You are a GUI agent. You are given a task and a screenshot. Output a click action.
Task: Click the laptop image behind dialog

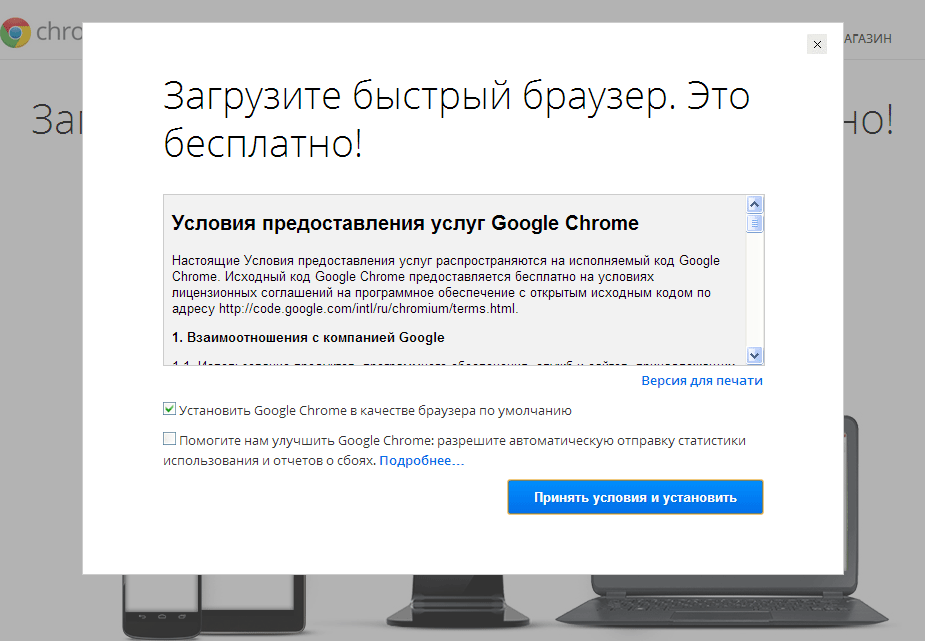pos(723,601)
